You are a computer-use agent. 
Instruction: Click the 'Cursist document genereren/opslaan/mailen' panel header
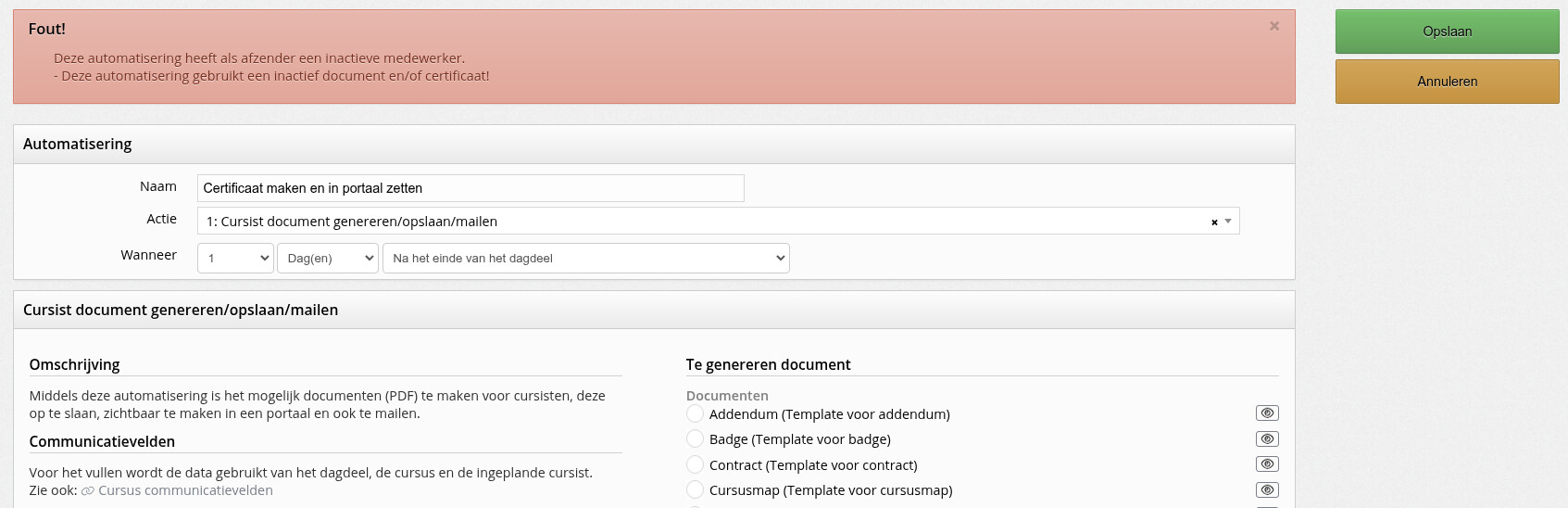[181, 310]
